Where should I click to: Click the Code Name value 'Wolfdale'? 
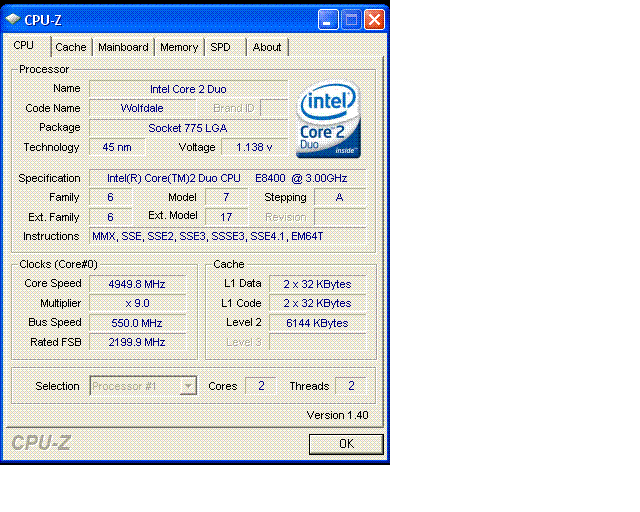[x=142, y=108]
